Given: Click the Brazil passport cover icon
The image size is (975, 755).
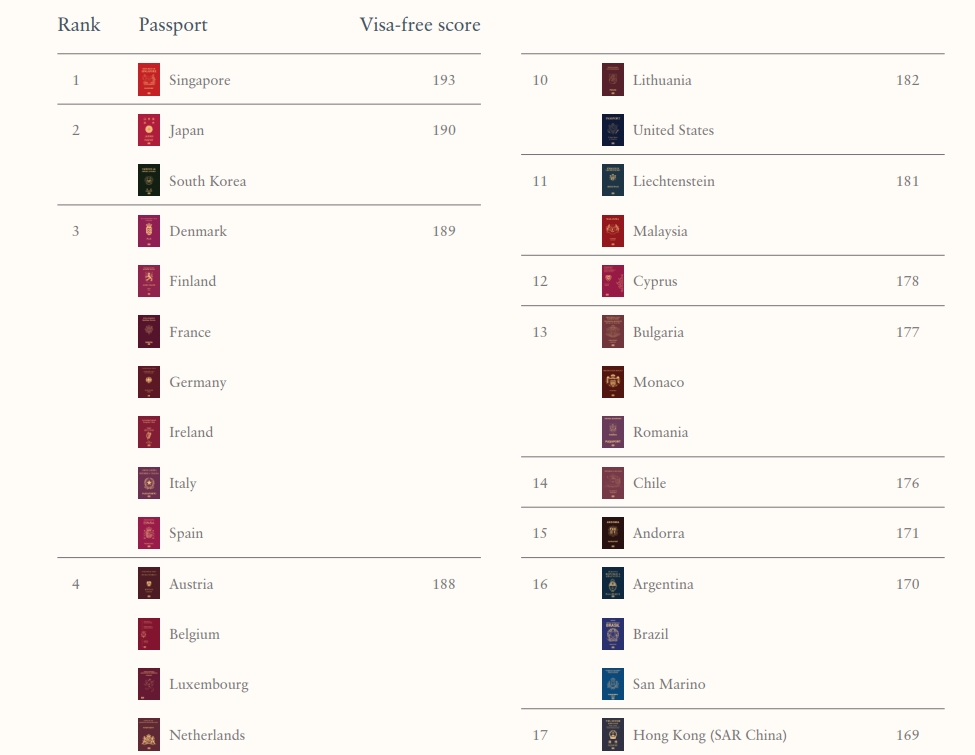Looking at the screenshot, I should [x=613, y=634].
